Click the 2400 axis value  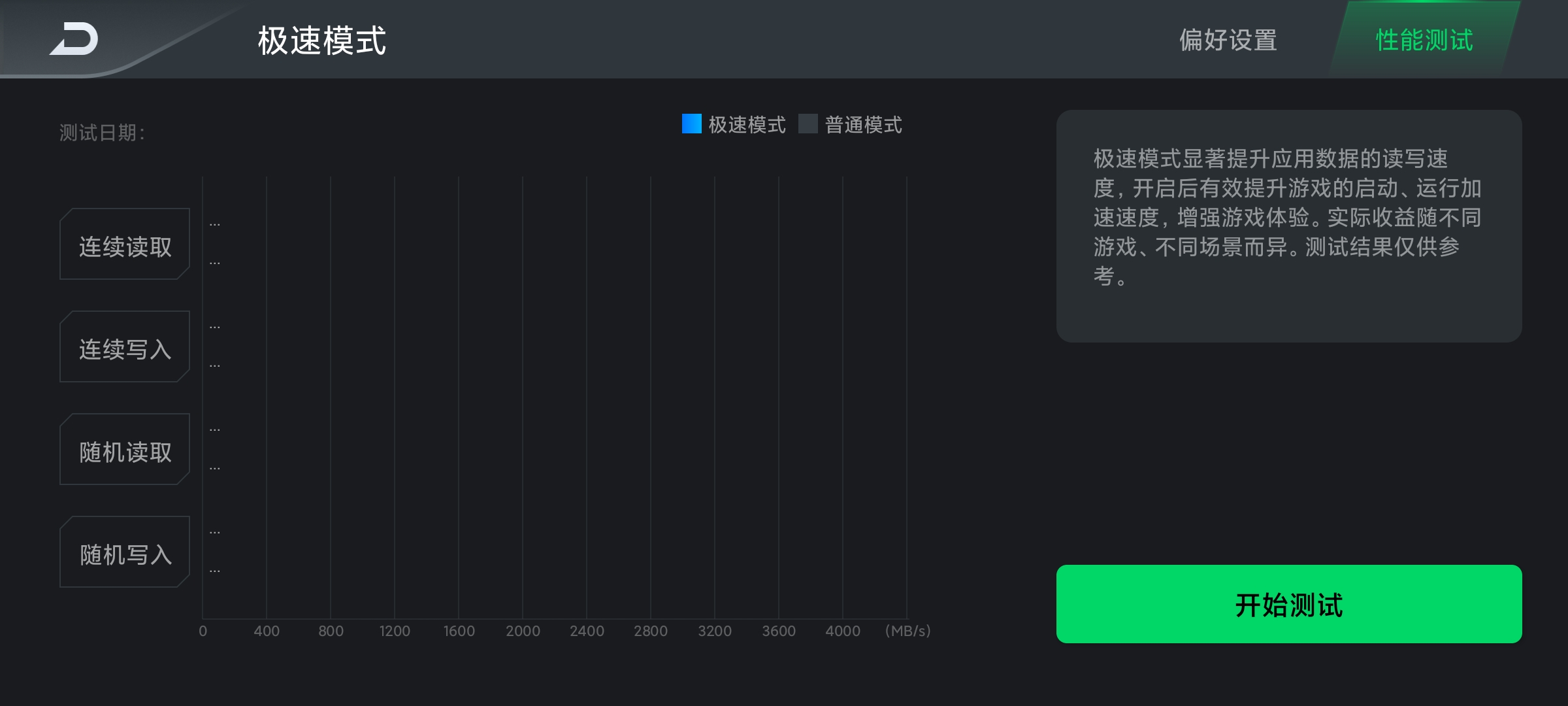pos(587,631)
